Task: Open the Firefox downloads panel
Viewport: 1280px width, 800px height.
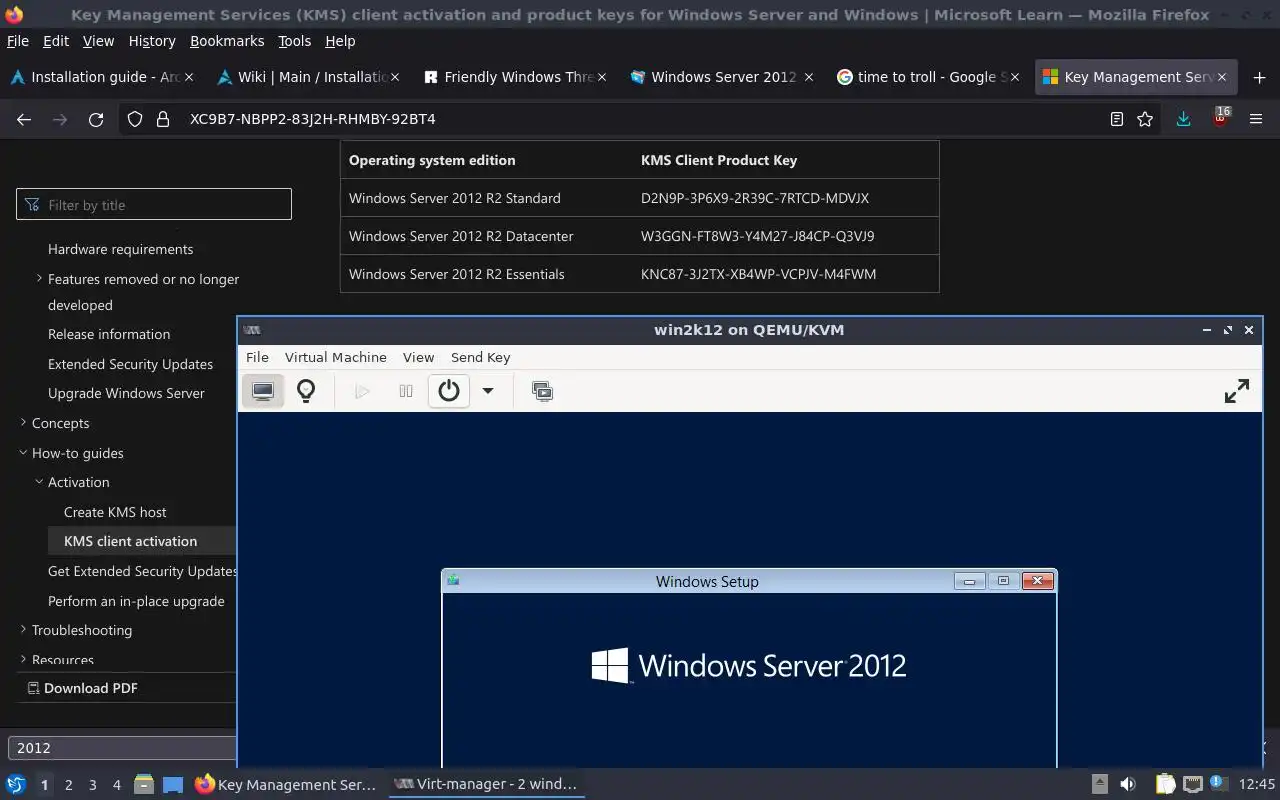Action: (x=1183, y=119)
